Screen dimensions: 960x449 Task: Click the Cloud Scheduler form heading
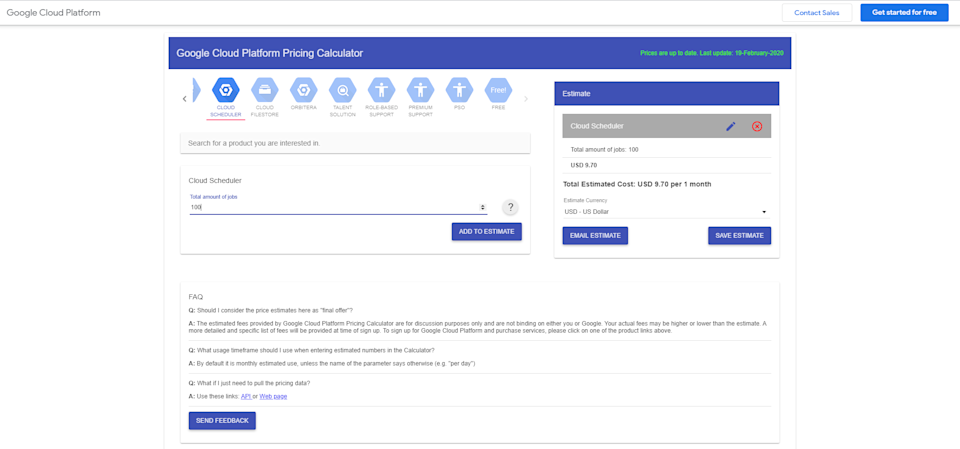tap(215, 181)
